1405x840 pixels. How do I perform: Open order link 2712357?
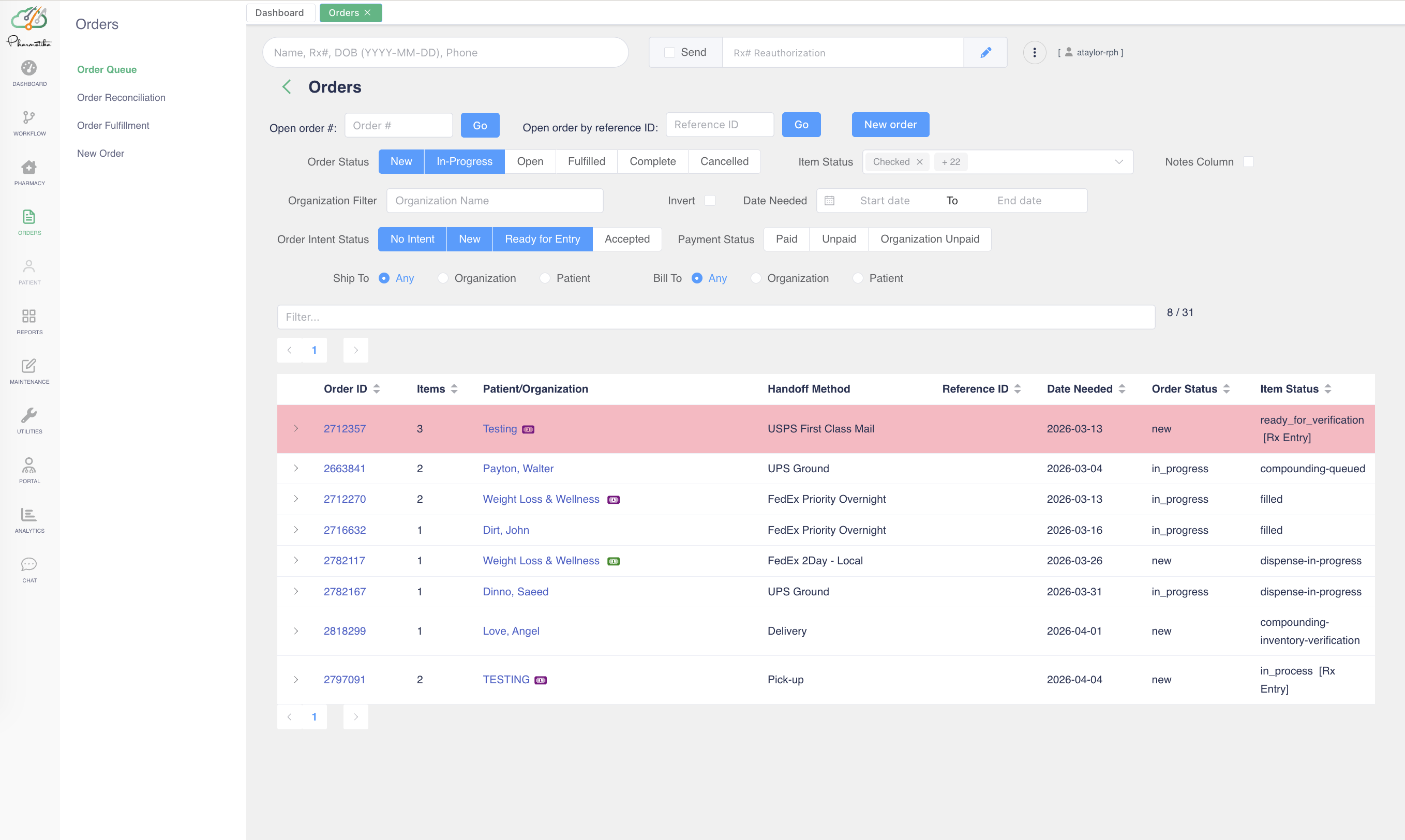[x=345, y=428]
